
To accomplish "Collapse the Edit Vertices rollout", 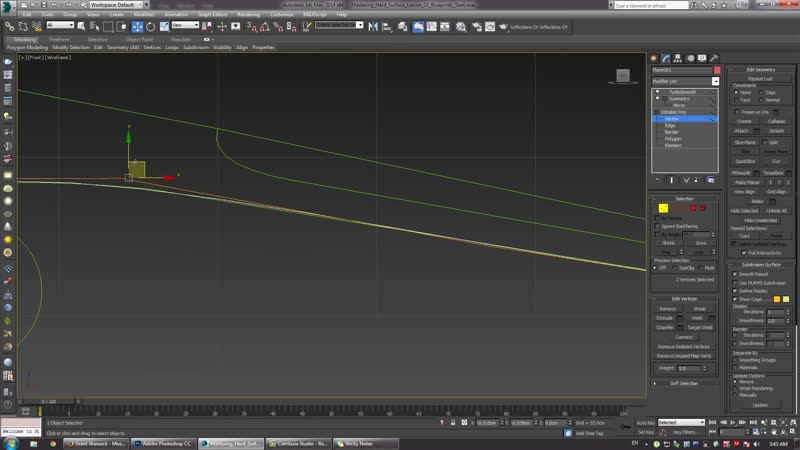I will click(x=684, y=299).
